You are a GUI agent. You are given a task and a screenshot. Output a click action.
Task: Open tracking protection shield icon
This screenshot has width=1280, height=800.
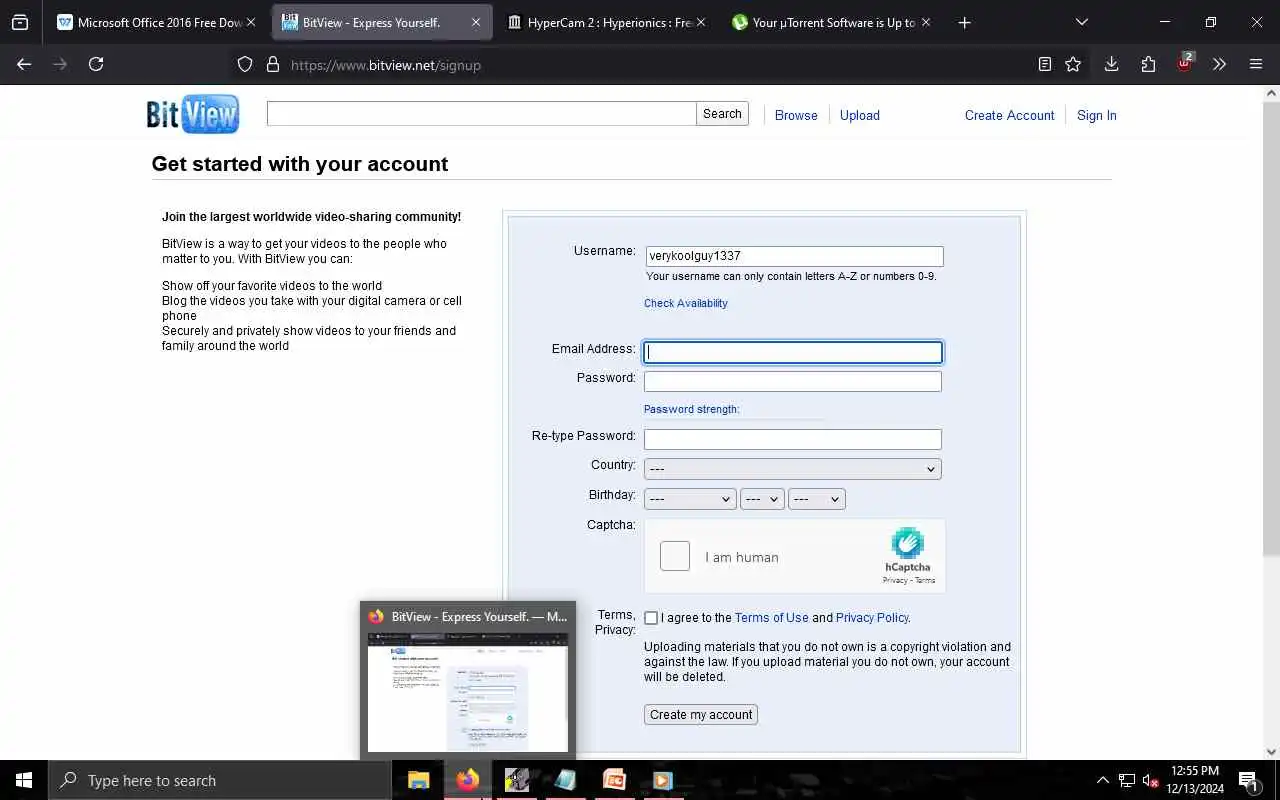245,64
